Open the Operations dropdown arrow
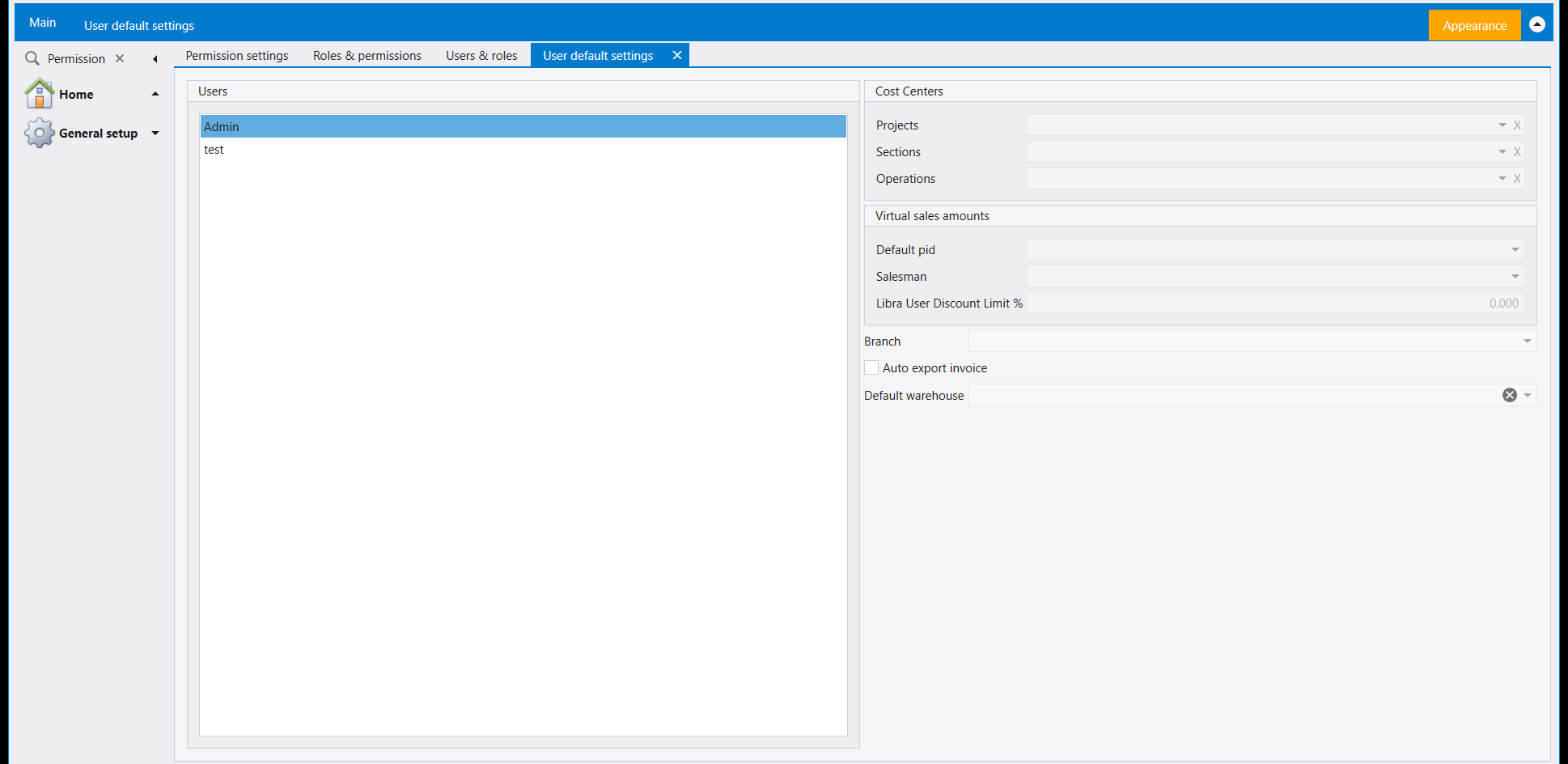Image resolution: width=1568 pixels, height=764 pixels. 1502,179
